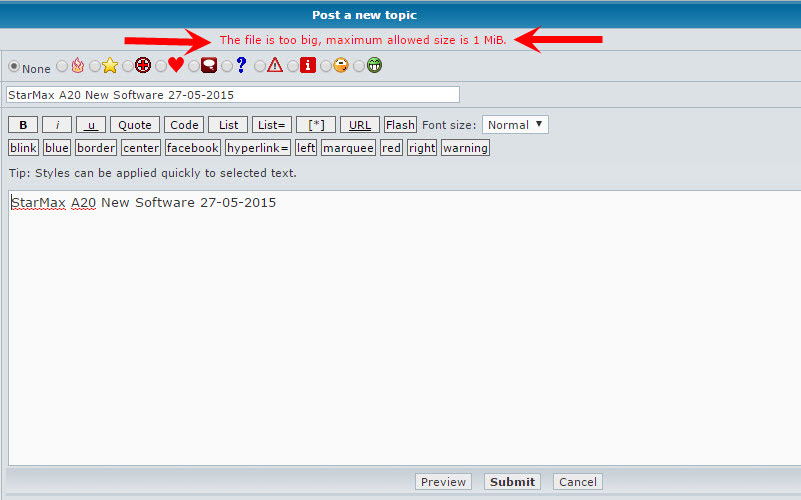Viewport: 801px width, 500px height.
Task: Click the yellow star topic icon
Action: pos(110,65)
